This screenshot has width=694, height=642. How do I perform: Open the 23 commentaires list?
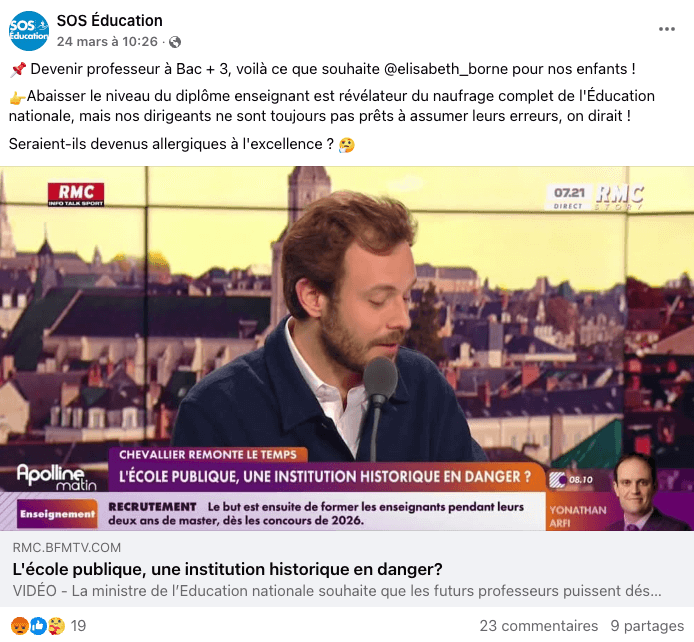pyautogui.click(x=539, y=626)
